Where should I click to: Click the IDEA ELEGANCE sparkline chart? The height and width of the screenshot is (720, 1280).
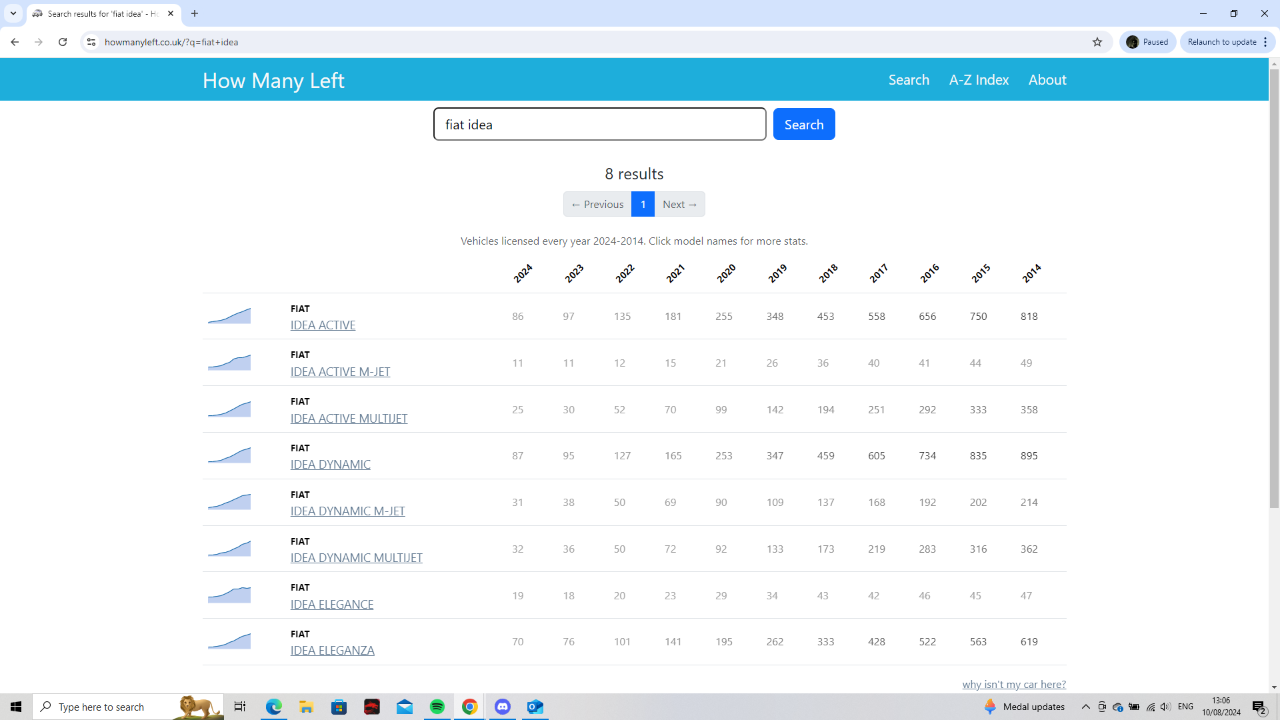[x=229, y=595]
